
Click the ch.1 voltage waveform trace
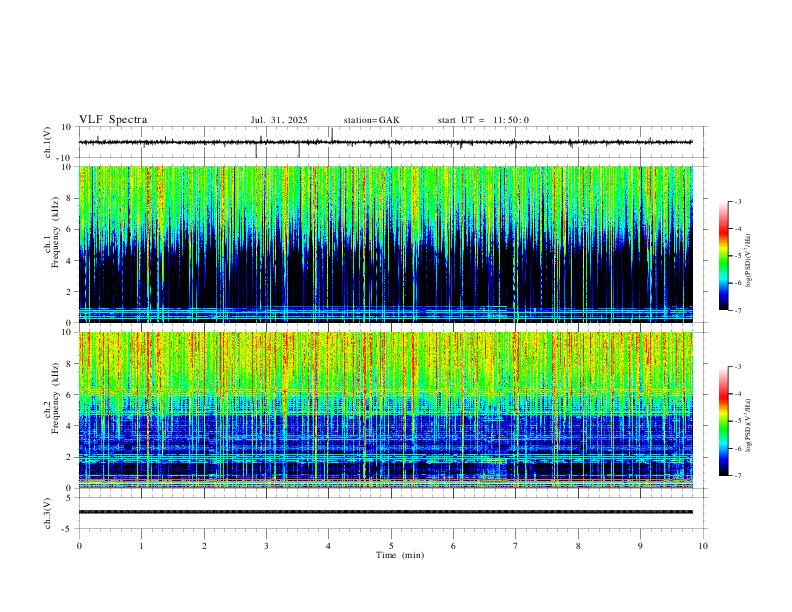click(386, 142)
